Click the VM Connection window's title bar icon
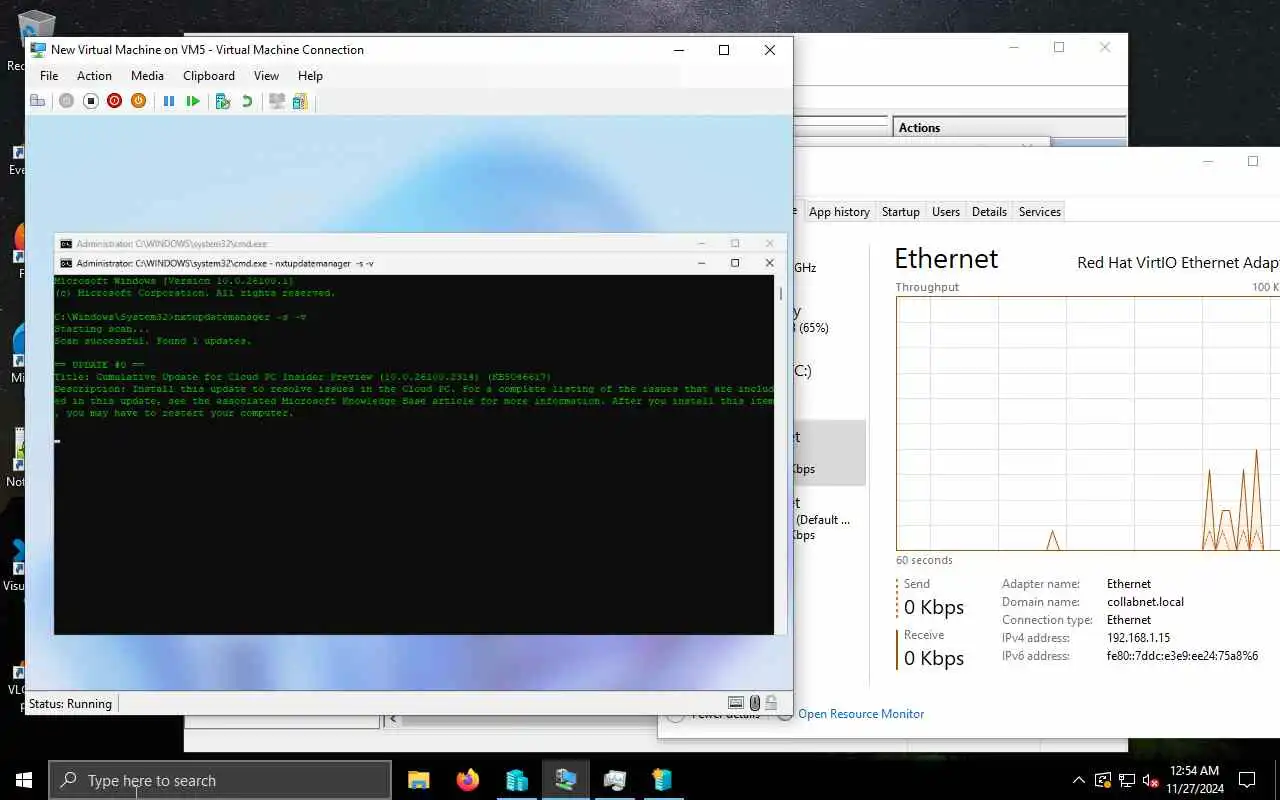This screenshot has height=800, width=1280. [38, 49]
